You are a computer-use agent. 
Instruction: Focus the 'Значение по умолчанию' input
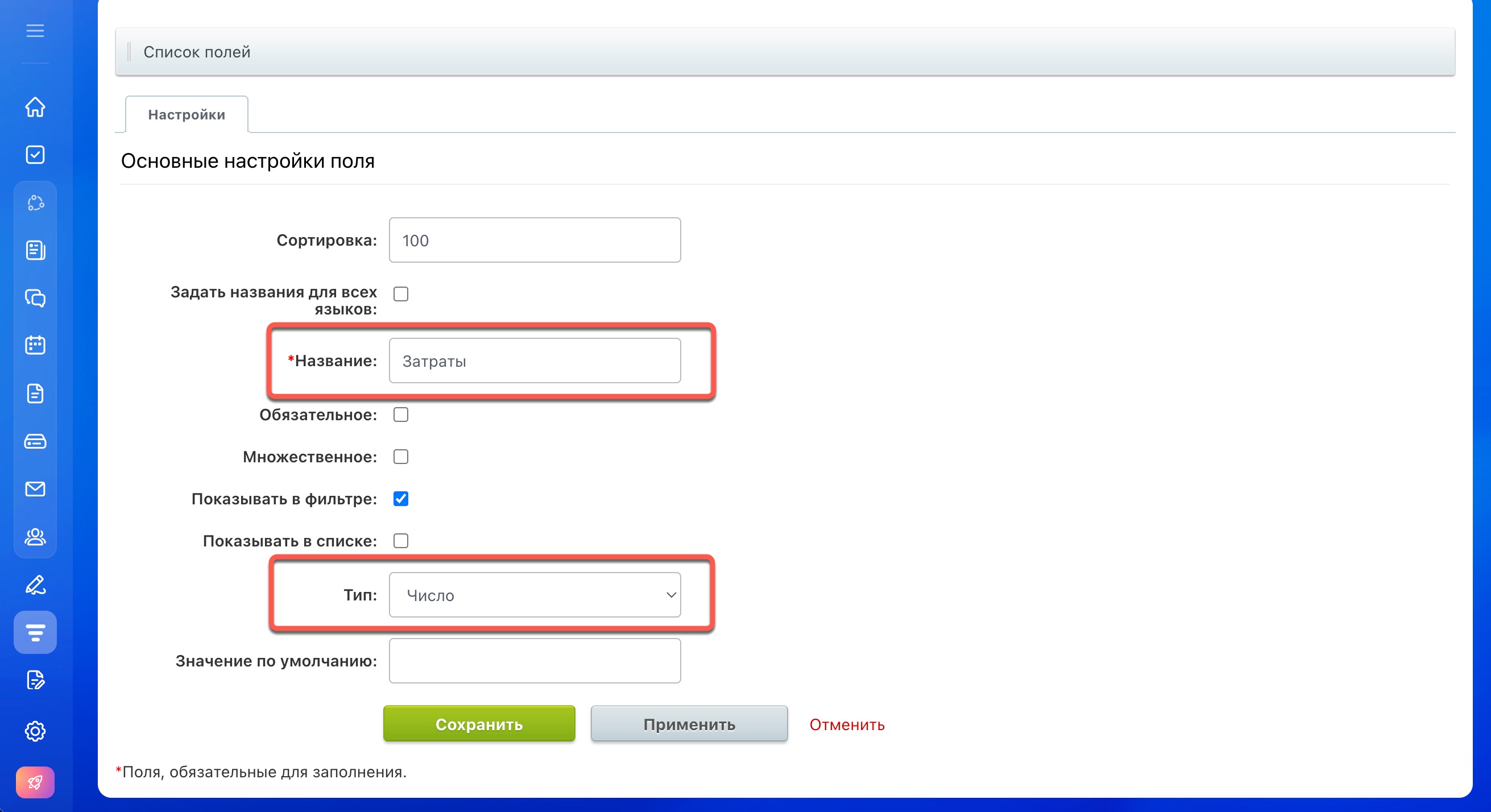[535, 660]
